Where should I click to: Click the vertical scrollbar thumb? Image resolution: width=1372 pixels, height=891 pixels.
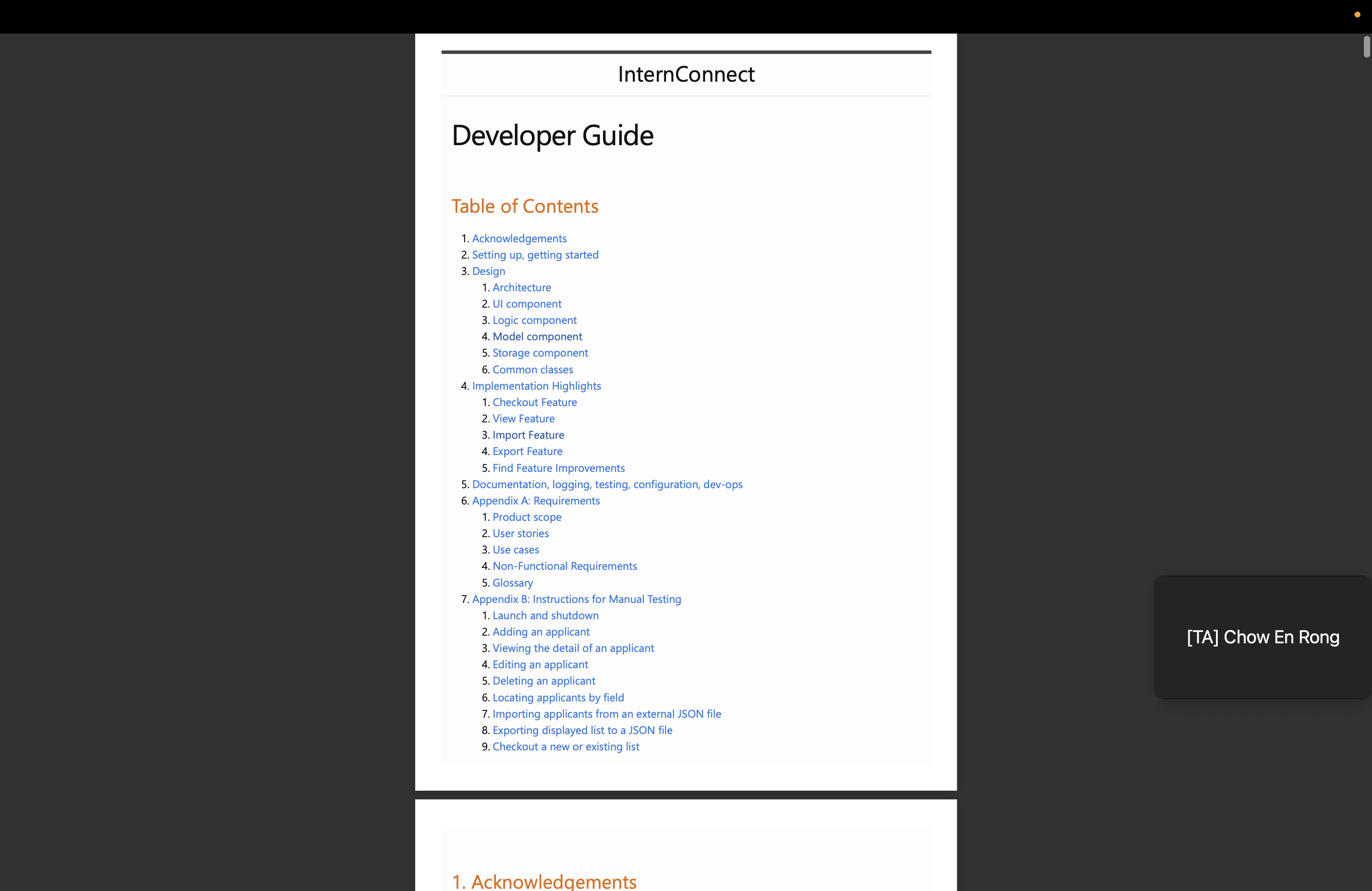pyautogui.click(x=1366, y=47)
